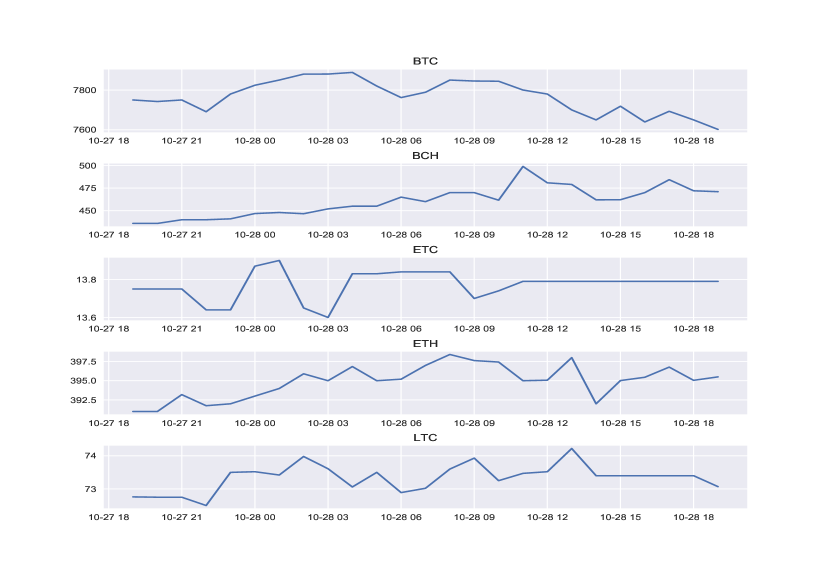The image size is (830, 581).
Task: Click the 13.8 y-axis label on ETC chart
Action: [x=86, y=280]
